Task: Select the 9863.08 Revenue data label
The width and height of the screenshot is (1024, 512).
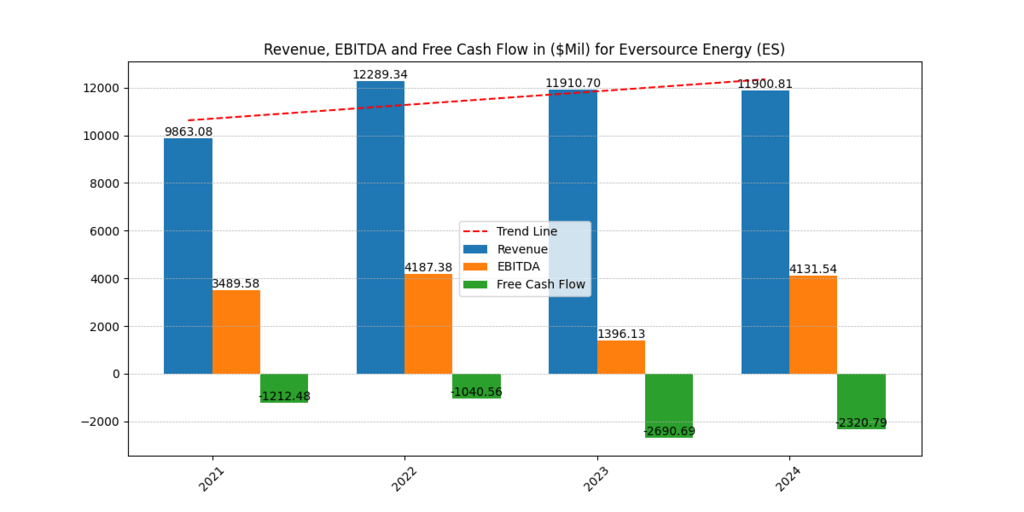Action: 188,132
